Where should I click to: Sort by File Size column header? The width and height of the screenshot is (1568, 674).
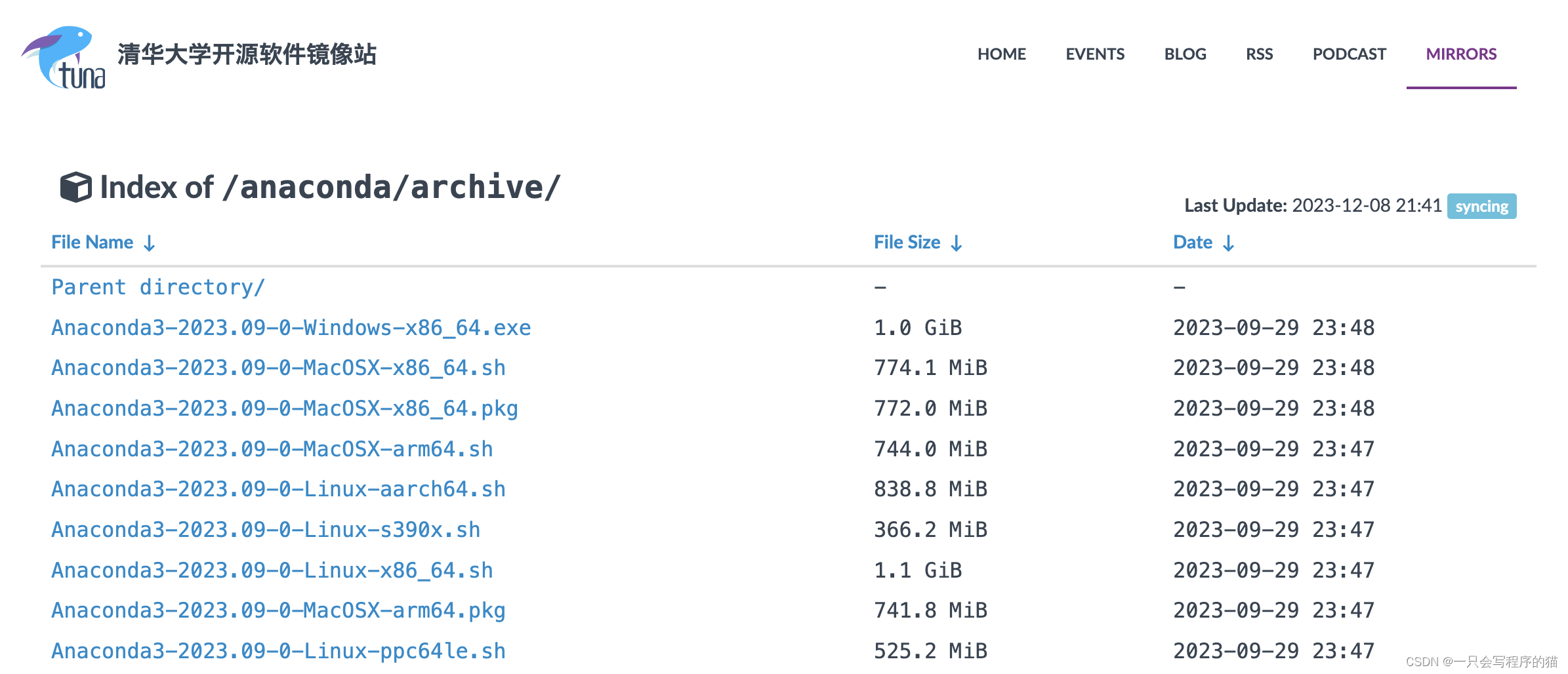[x=907, y=243]
